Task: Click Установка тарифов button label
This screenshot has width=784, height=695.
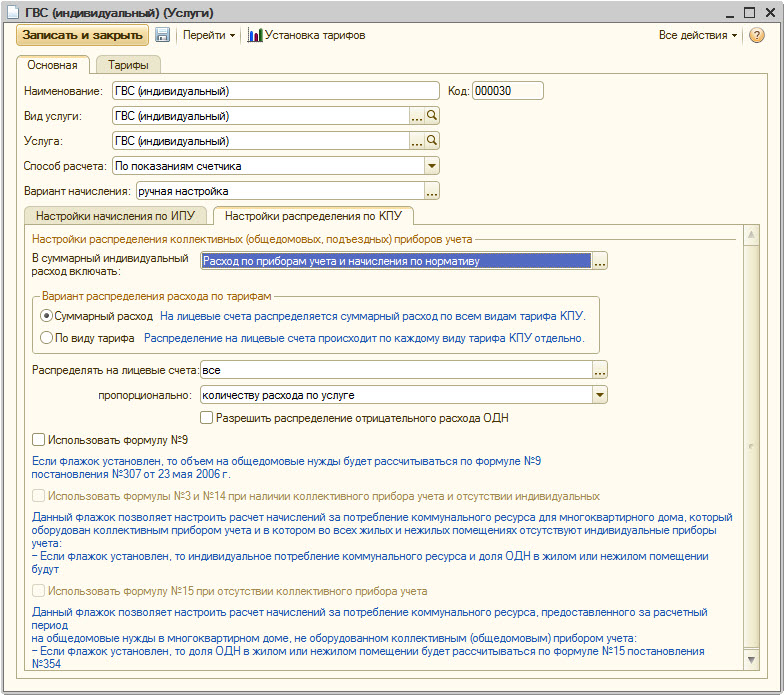Action: point(315,35)
